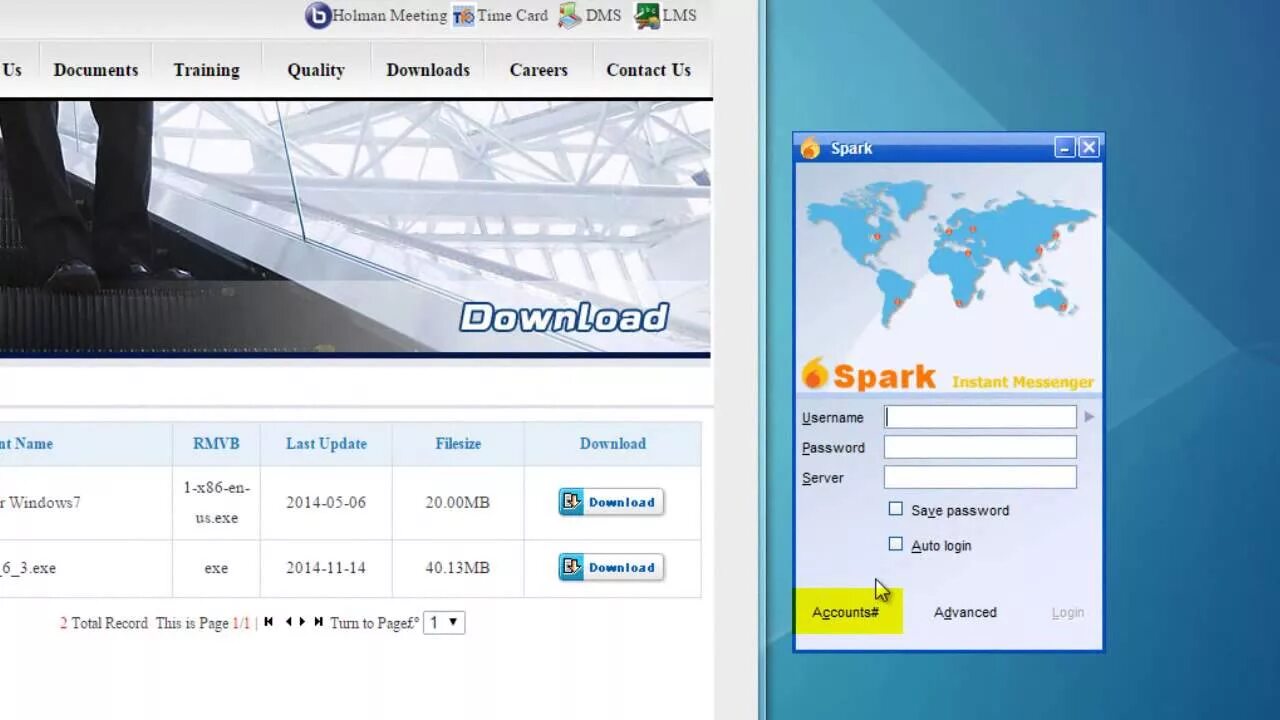
Task: Open the LMS icon
Action: coord(647,16)
